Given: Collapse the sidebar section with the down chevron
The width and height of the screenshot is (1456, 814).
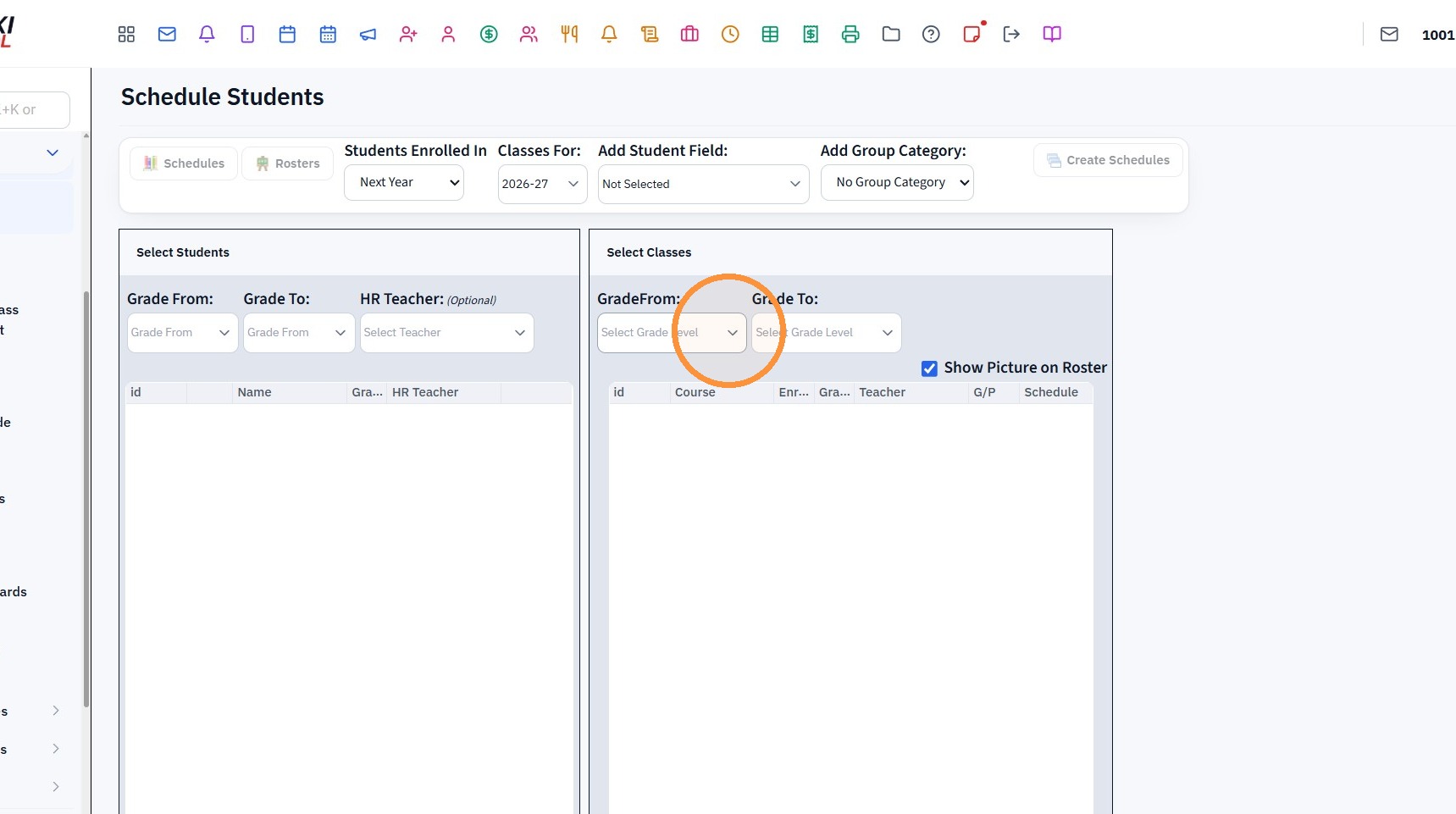Looking at the screenshot, I should (x=53, y=152).
